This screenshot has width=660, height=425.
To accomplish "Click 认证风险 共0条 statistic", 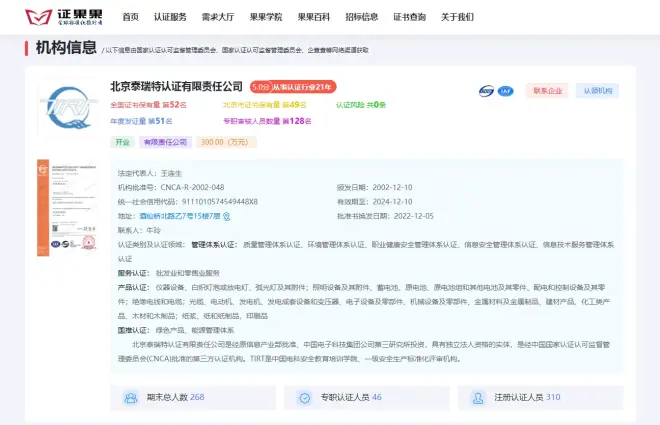I will tap(361, 105).
